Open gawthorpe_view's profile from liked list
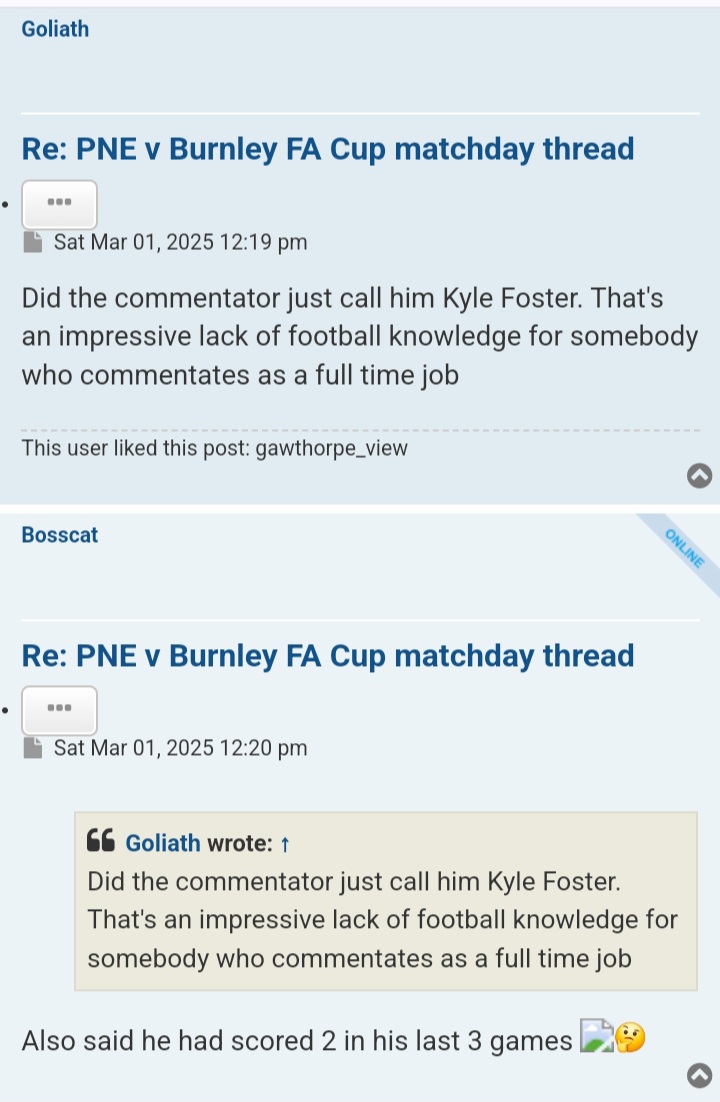The width and height of the screenshot is (720, 1102). (x=331, y=448)
